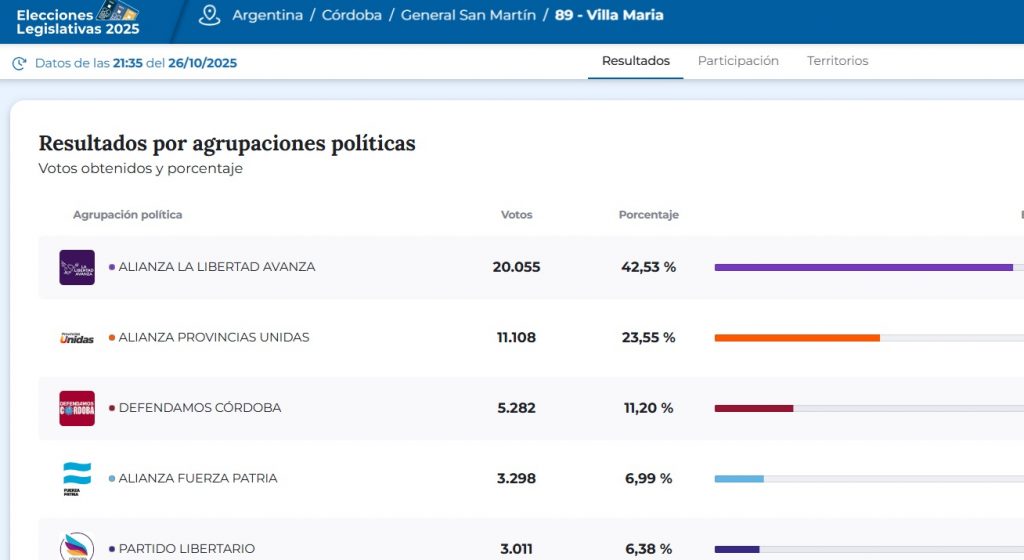1024x560 pixels.
Task: Click the Porcentaje column header
Action: click(x=648, y=215)
